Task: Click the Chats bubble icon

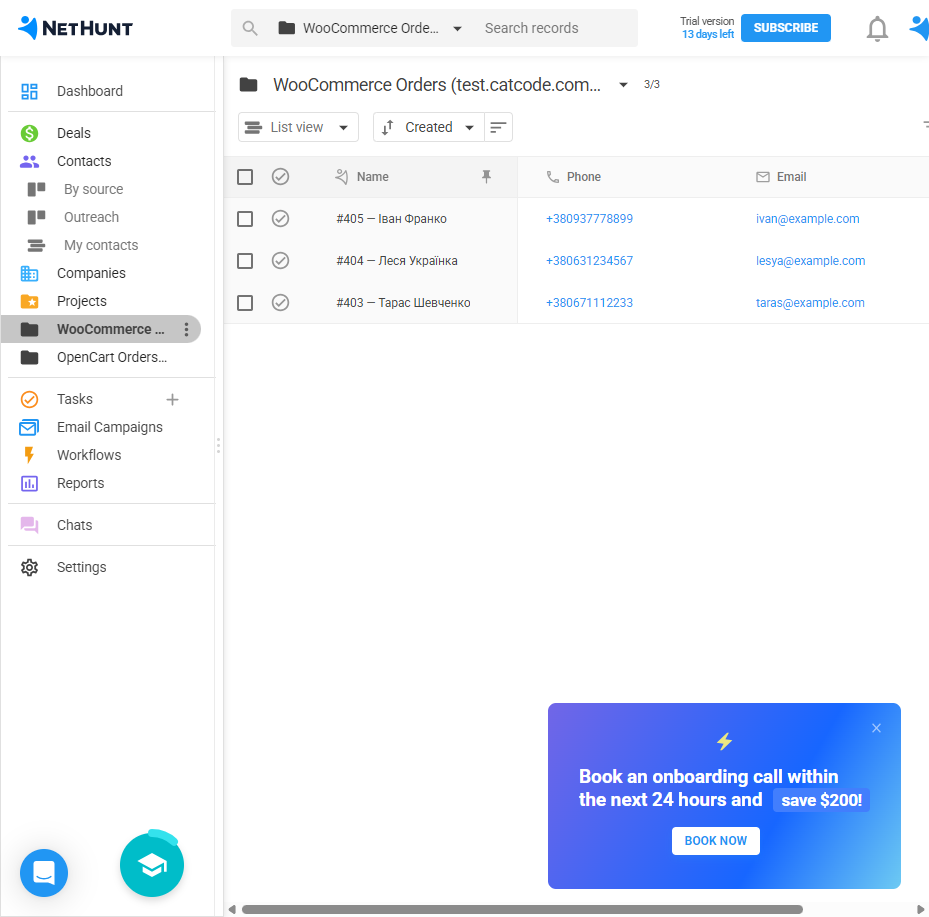Action: 29,525
